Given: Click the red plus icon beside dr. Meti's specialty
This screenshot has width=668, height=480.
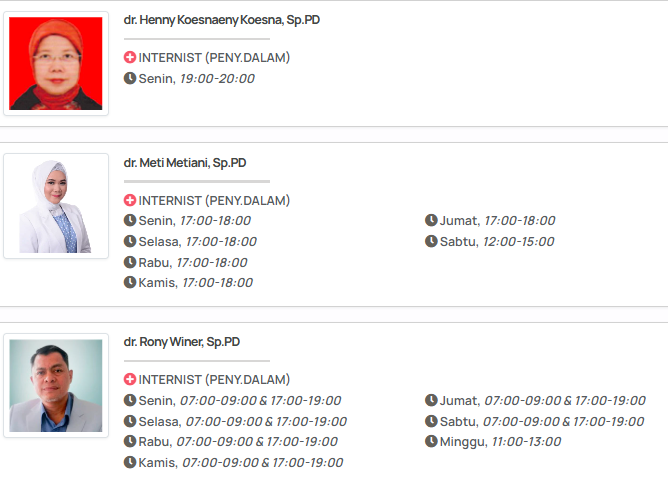Looking at the screenshot, I should 130,201.
